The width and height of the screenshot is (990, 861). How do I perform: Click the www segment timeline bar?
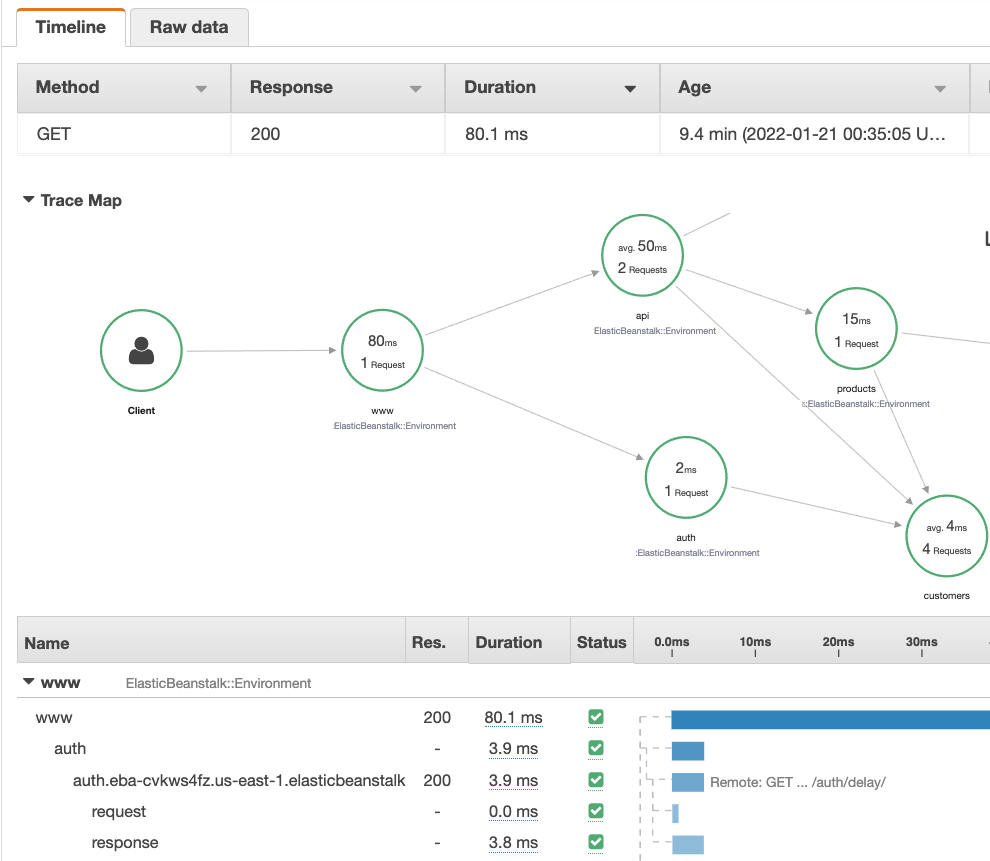pos(830,719)
